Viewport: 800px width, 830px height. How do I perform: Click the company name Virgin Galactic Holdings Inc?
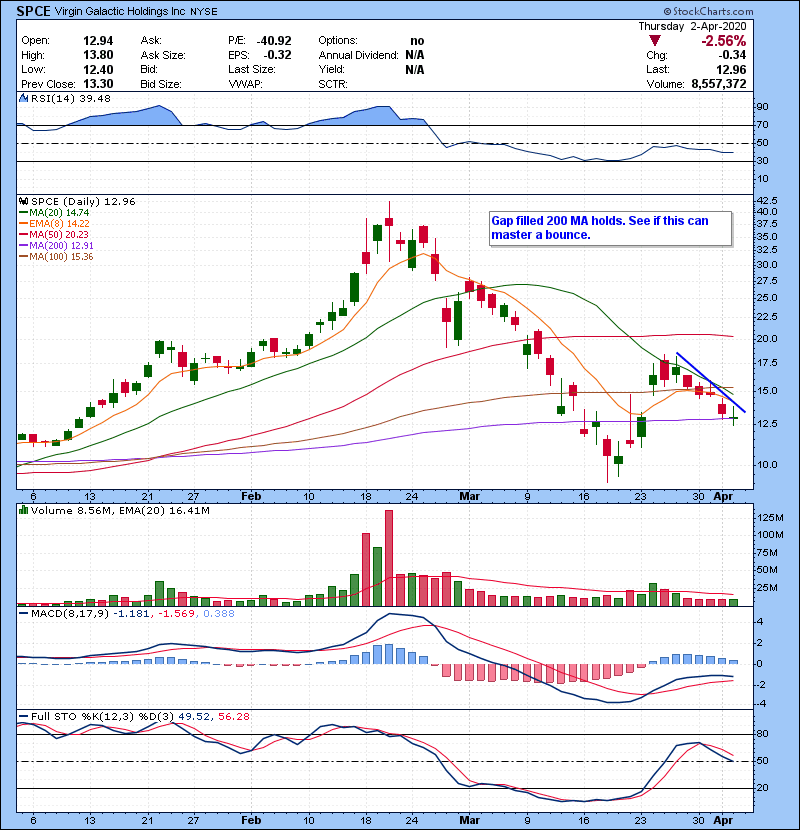click(x=120, y=11)
